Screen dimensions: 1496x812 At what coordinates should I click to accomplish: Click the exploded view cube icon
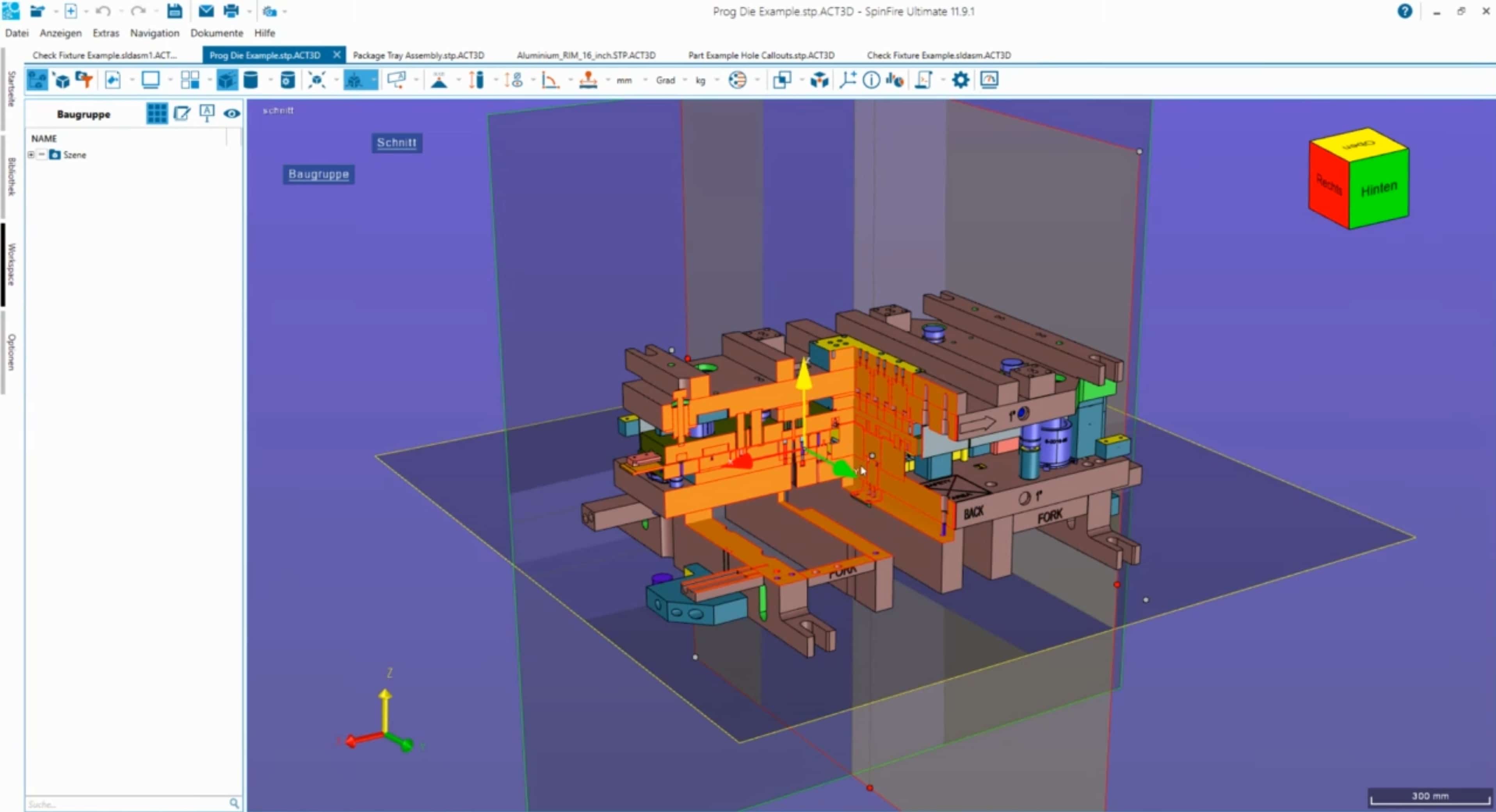[819, 80]
